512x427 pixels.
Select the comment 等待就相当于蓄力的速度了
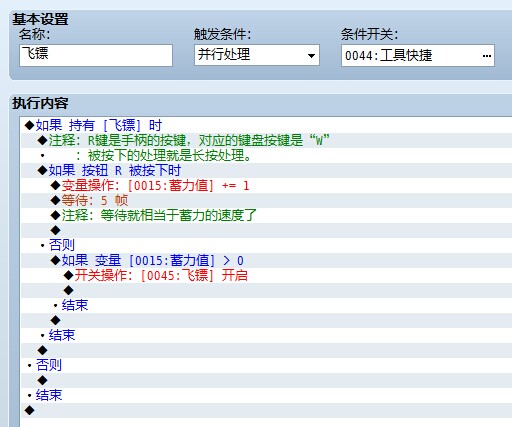pyautogui.click(x=267, y=215)
